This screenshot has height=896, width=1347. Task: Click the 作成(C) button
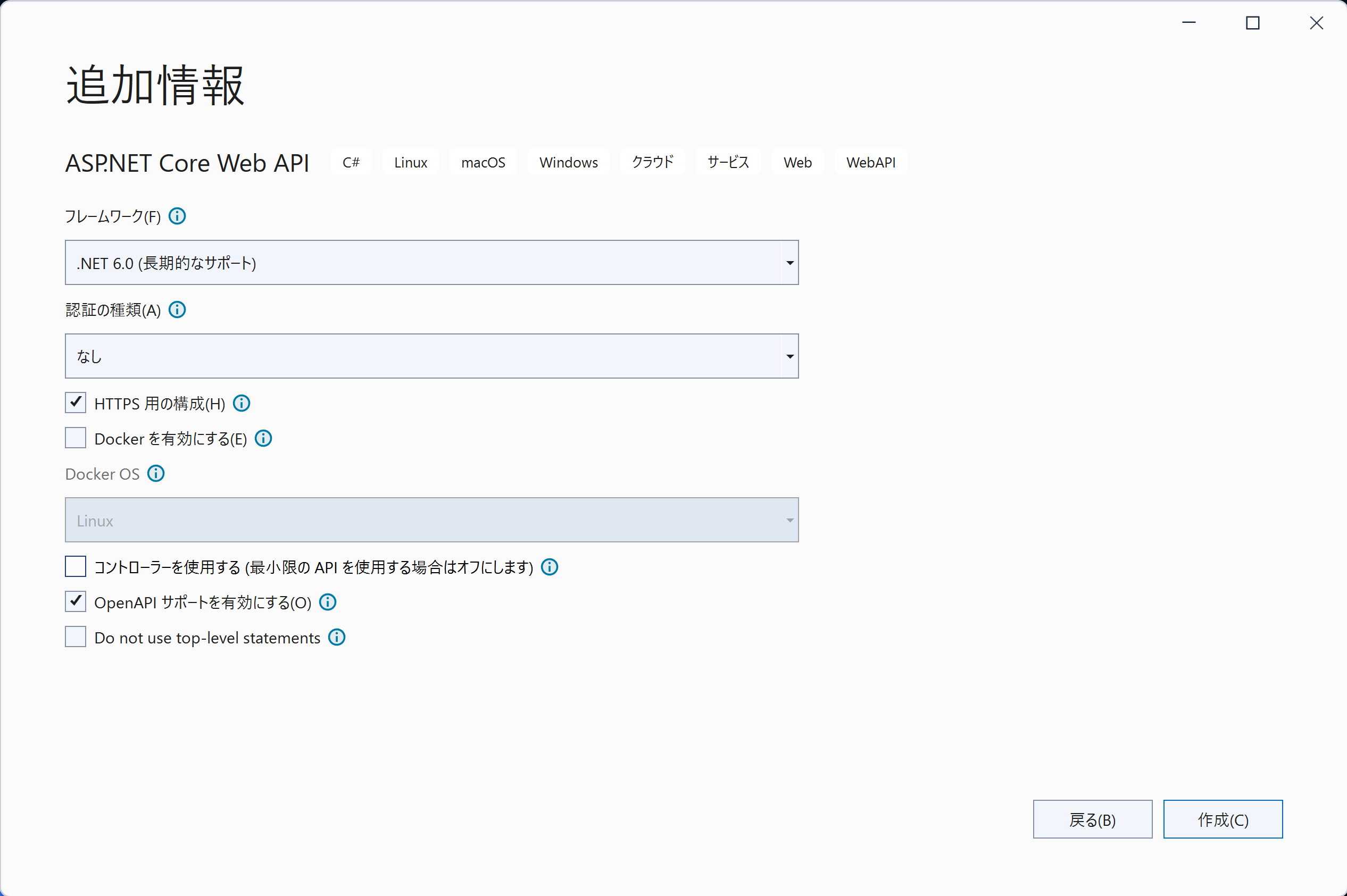1223,819
